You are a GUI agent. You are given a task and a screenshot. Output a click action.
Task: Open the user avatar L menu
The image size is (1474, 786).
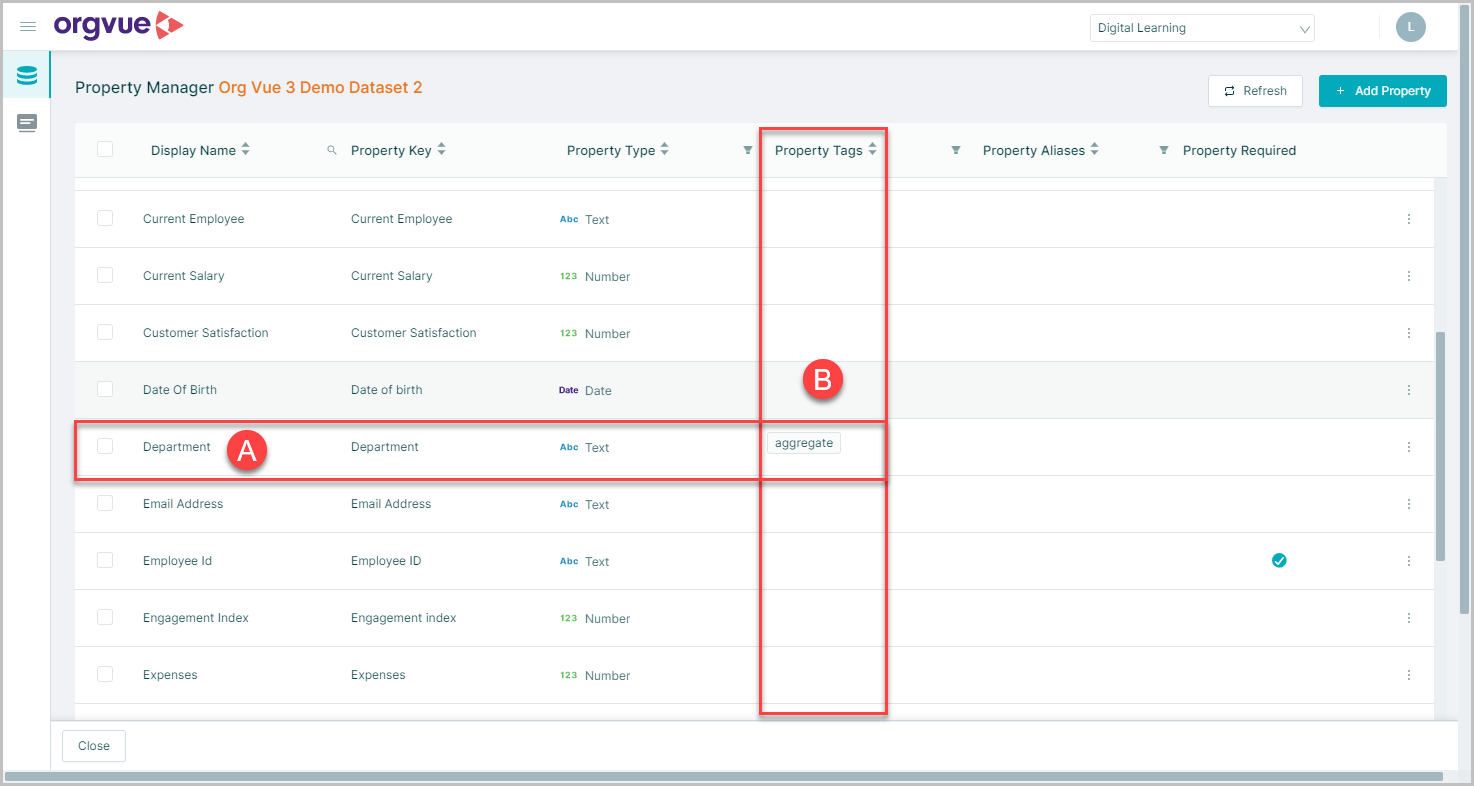[1410, 27]
